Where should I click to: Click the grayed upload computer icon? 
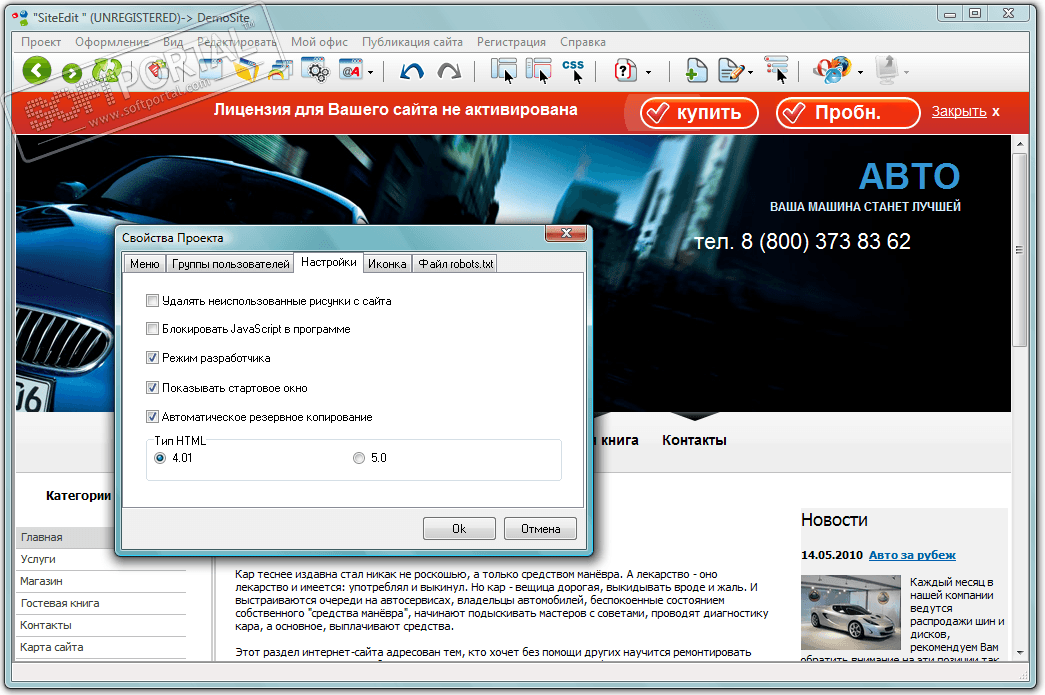886,70
